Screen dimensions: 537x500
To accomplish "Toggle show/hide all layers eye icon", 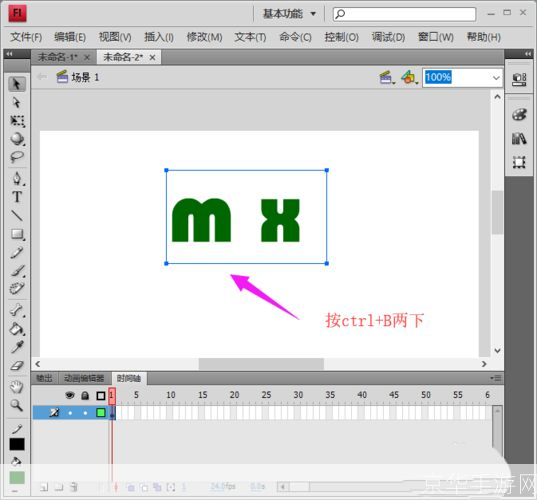I will (70, 396).
